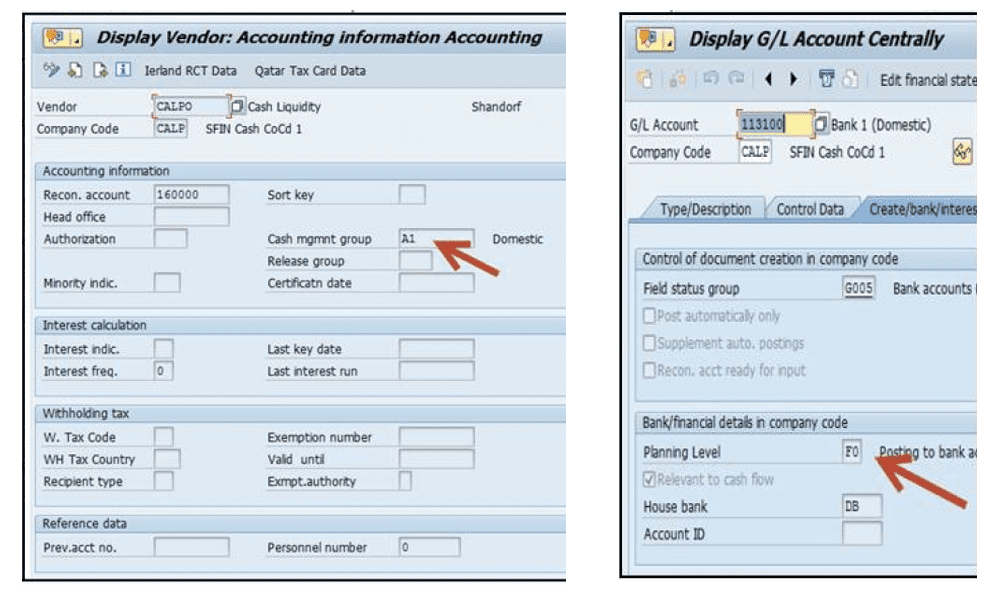Click the Cash mgmnt group field A1
The height and width of the screenshot is (596, 993).
point(436,239)
